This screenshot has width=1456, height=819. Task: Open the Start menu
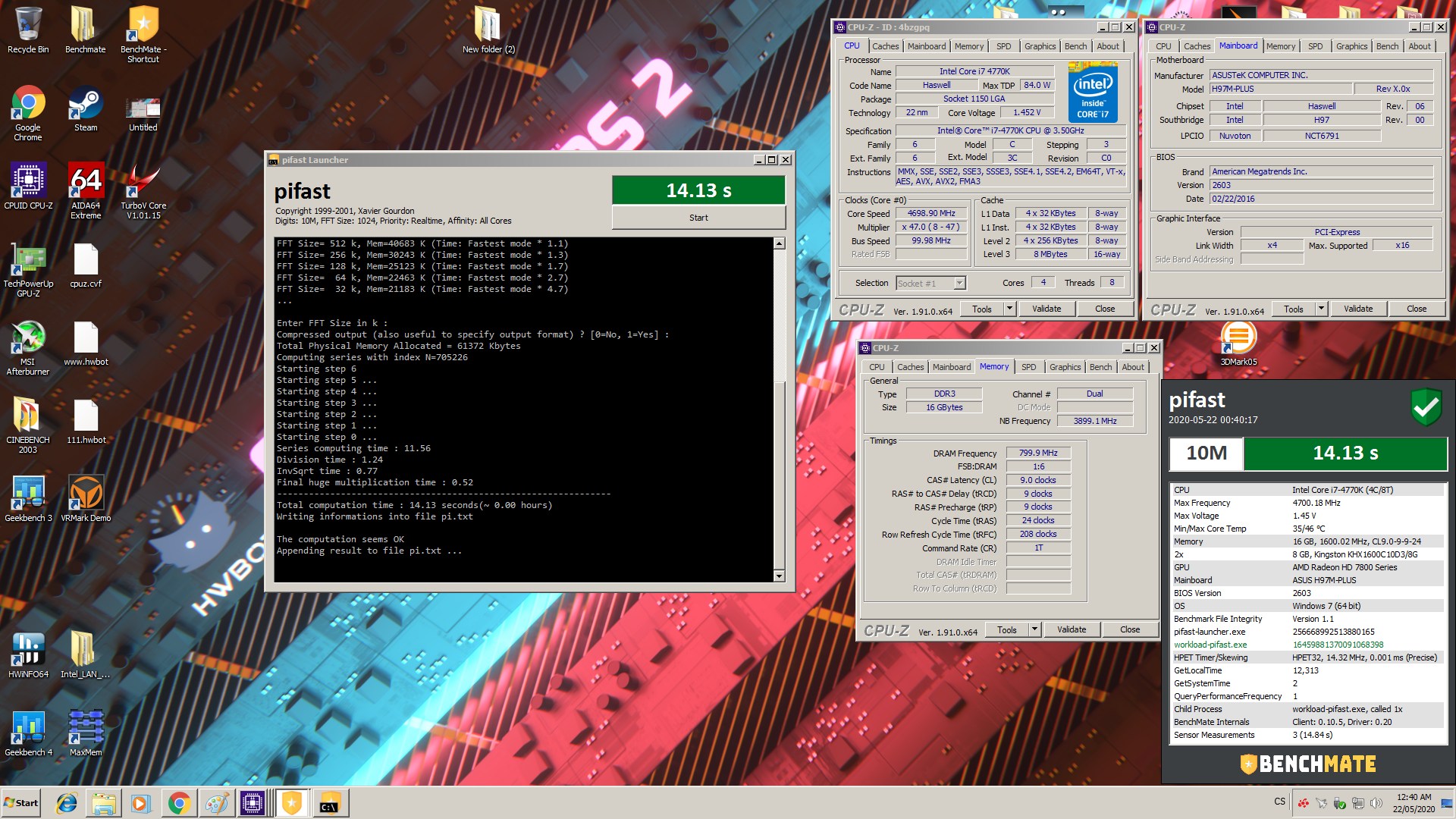20,803
